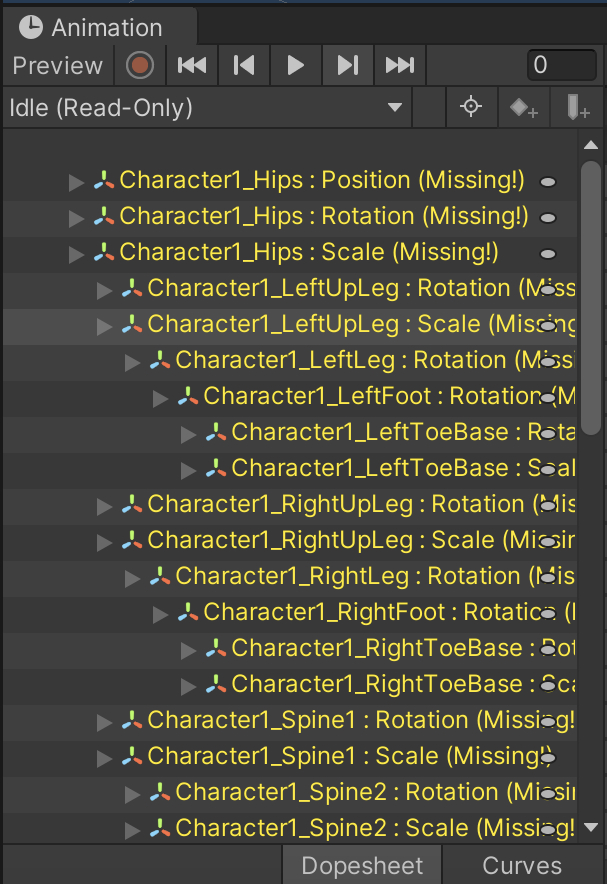The image size is (607, 884).
Task: Toggle Preview mode
Action: [x=58, y=66]
